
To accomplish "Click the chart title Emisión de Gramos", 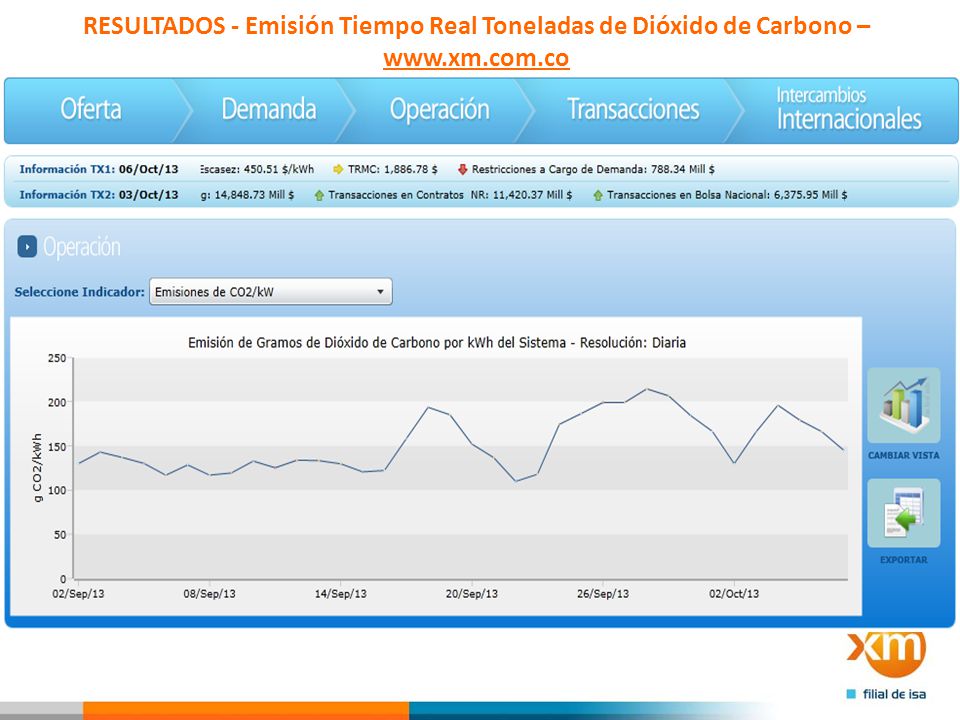I will [437, 343].
